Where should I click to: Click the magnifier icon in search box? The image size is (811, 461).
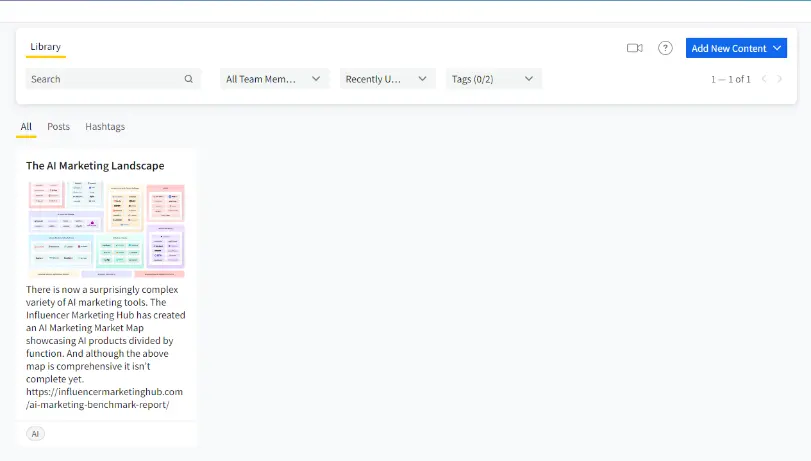pos(188,79)
